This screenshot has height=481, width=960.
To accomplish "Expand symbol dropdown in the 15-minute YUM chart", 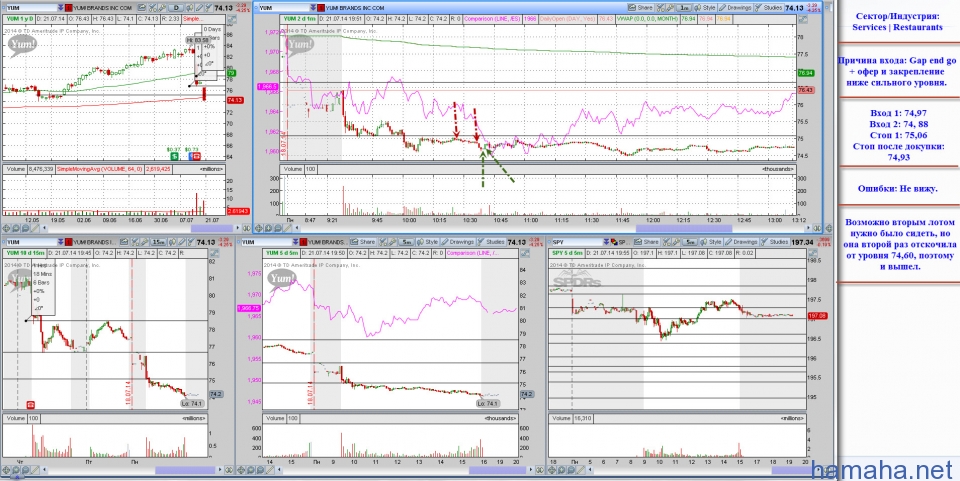I will click(x=61, y=242).
